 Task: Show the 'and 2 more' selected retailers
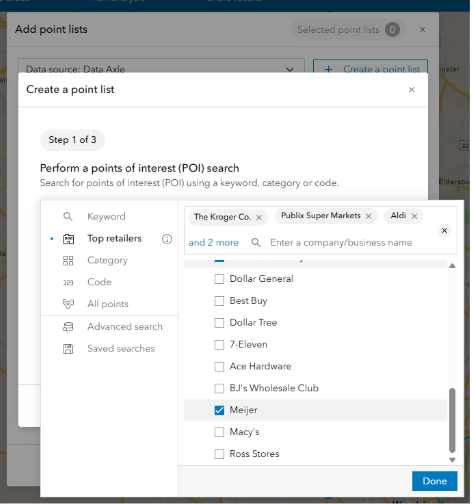214,242
